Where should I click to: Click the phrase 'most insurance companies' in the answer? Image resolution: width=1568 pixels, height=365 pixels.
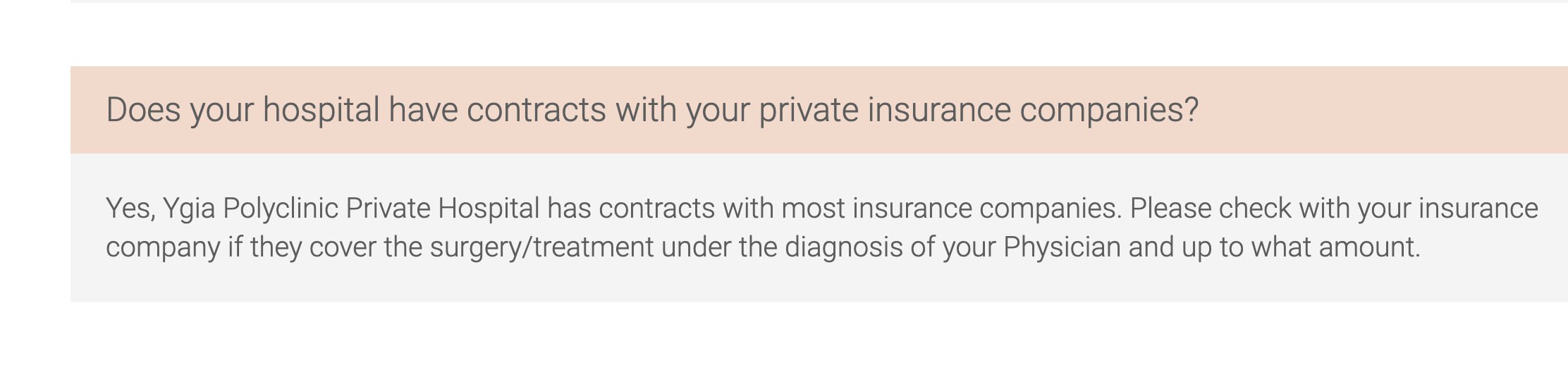(x=950, y=209)
